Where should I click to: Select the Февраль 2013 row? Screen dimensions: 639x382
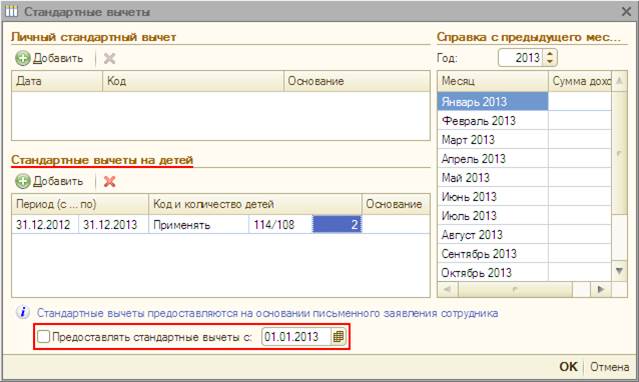[524, 121]
